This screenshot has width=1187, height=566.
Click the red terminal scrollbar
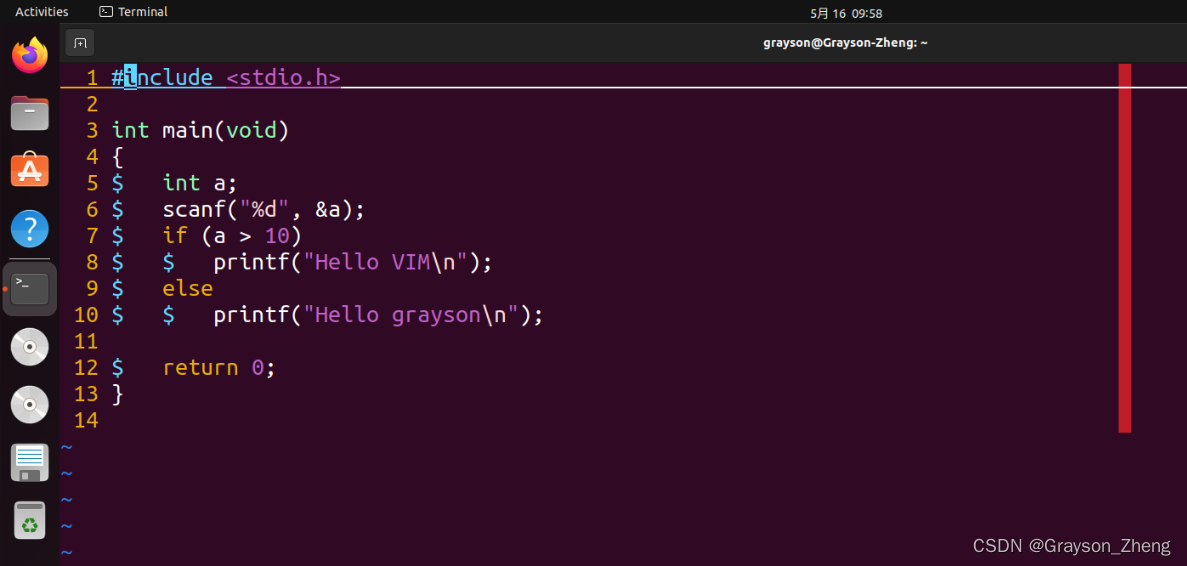[1124, 248]
